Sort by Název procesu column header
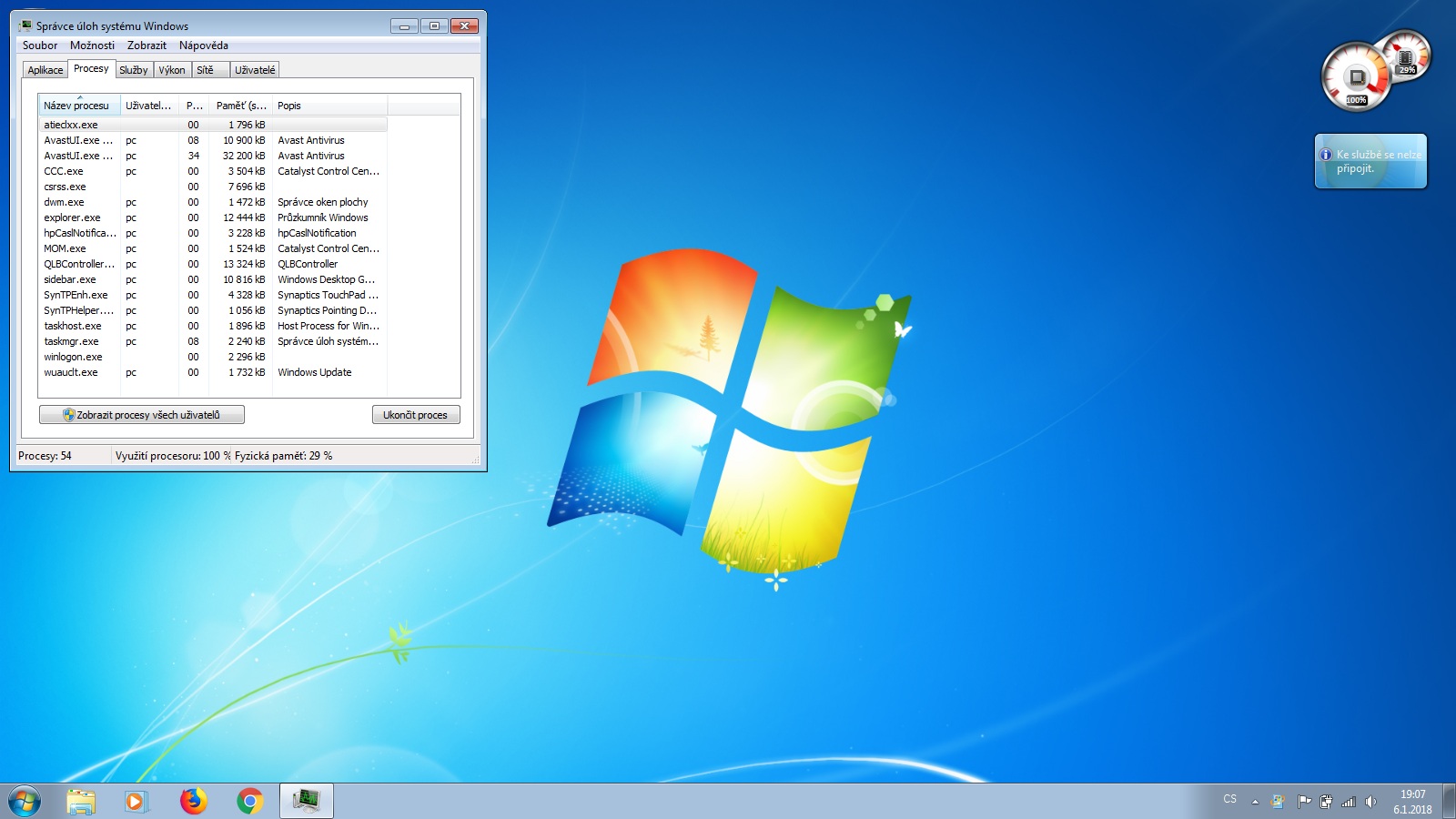The width and height of the screenshot is (1456, 819). pos(79,106)
